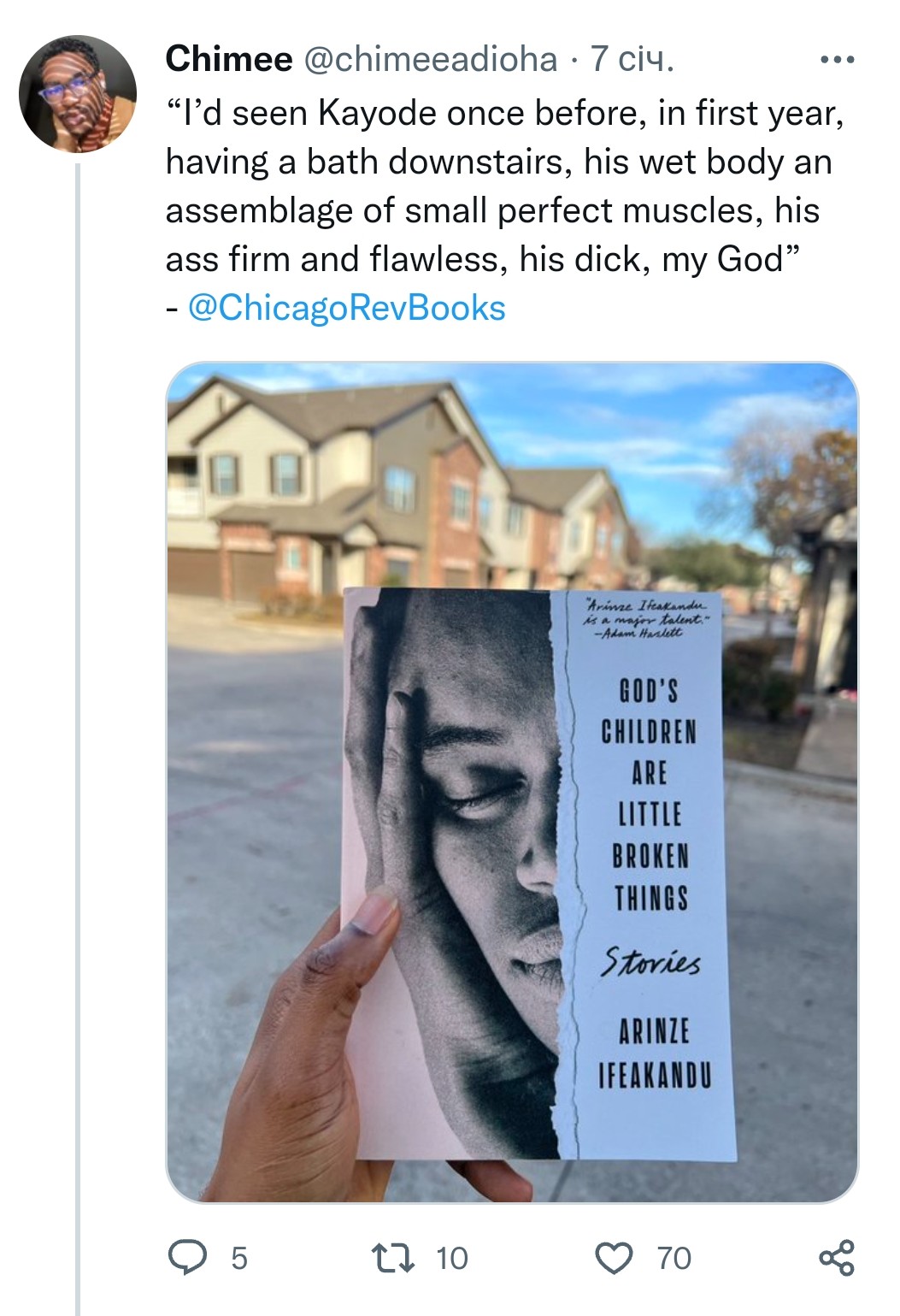The width and height of the screenshot is (900, 1316).
Task: Open Chimee's profile avatar picture
Action: (x=78, y=94)
